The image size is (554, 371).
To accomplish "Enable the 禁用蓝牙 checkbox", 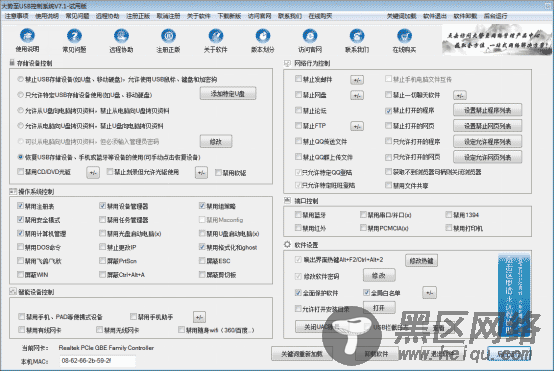I will [x=299, y=215].
